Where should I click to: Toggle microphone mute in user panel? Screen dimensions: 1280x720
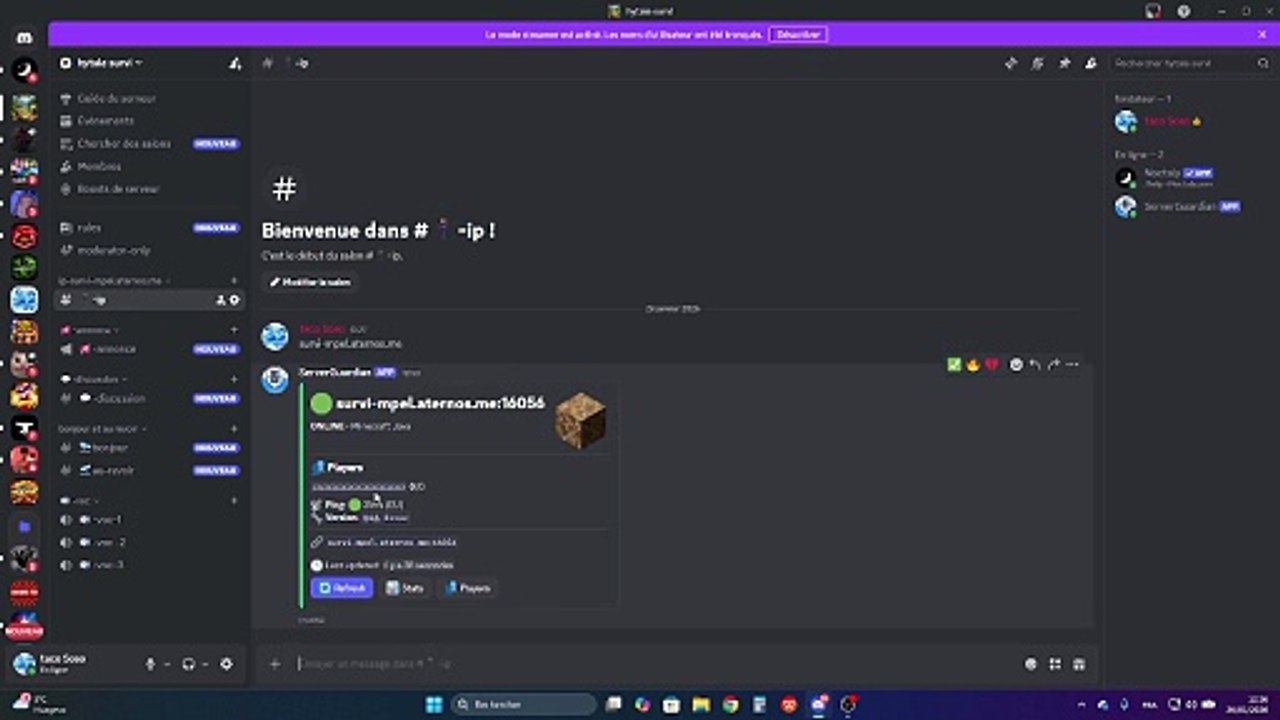click(151, 664)
